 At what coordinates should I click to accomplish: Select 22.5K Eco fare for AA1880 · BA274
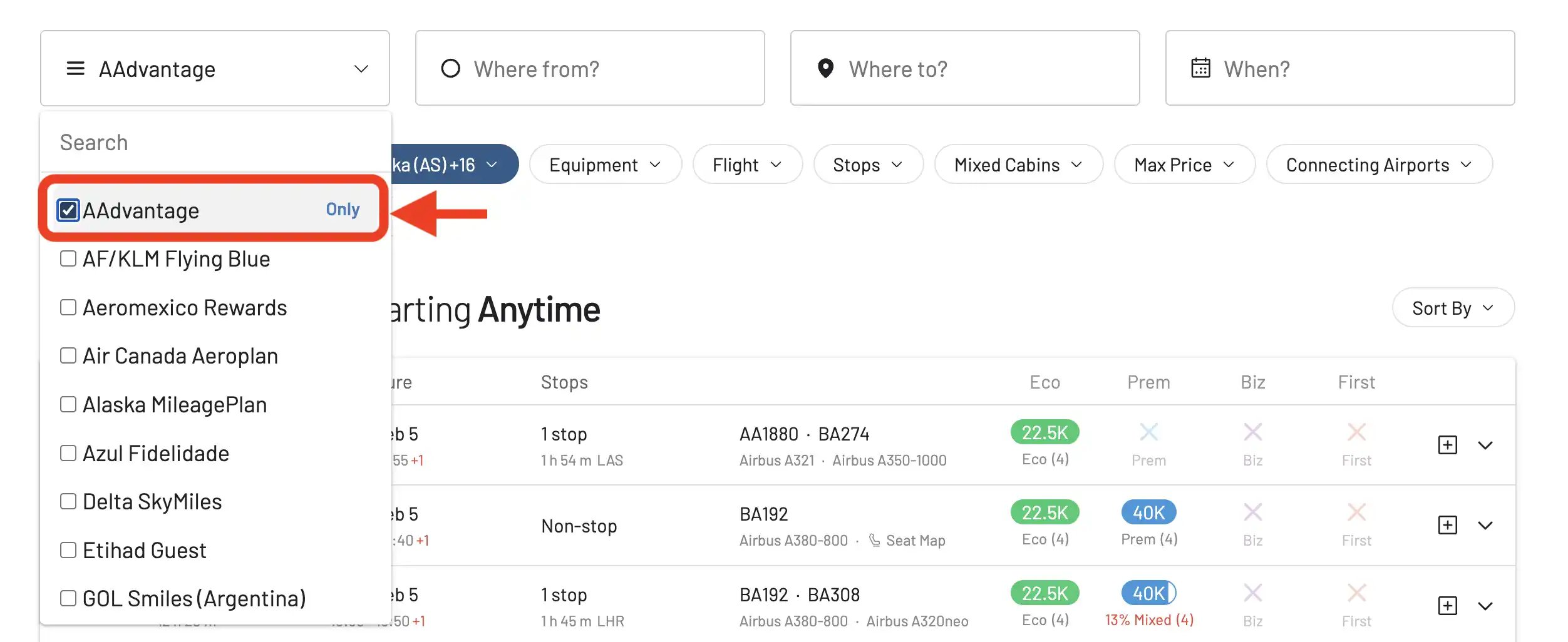[x=1044, y=432]
